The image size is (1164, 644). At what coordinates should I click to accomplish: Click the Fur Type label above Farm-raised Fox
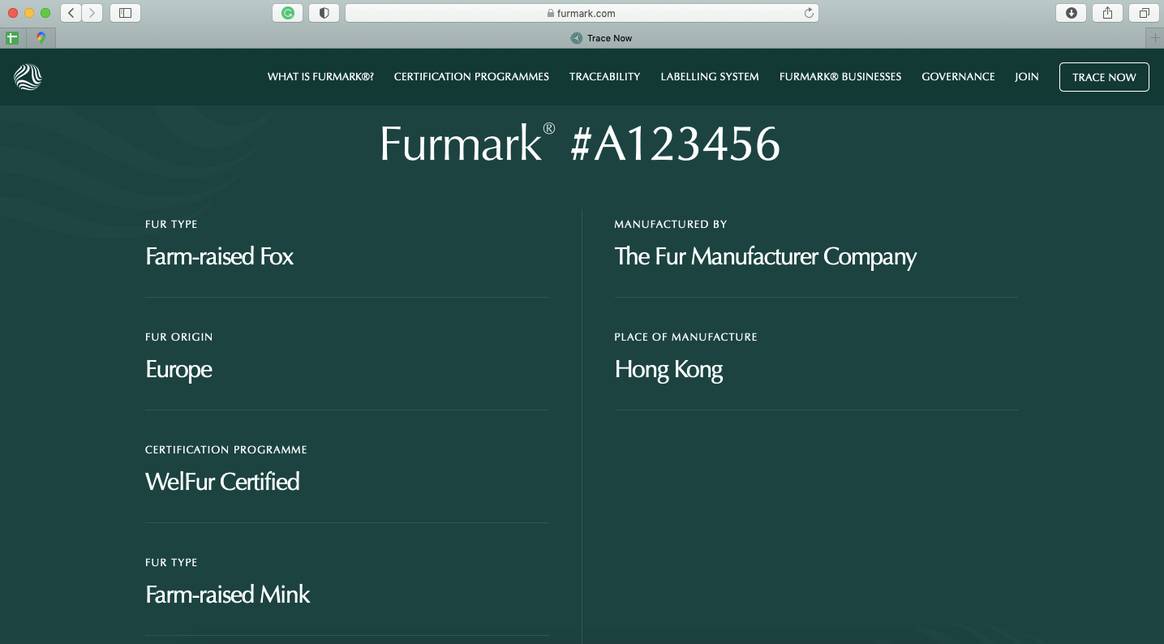point(171,224)
